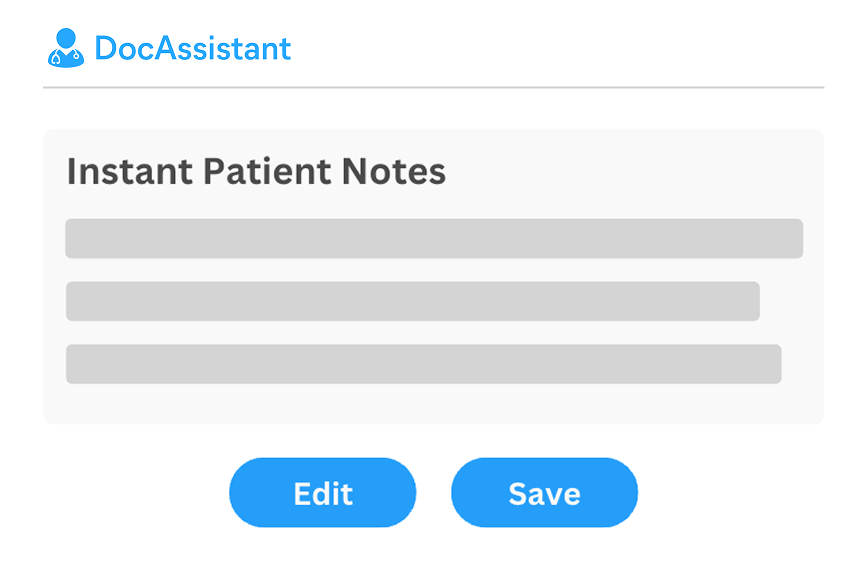Click the stethoscope on the doctor logo

click(66, 57)
